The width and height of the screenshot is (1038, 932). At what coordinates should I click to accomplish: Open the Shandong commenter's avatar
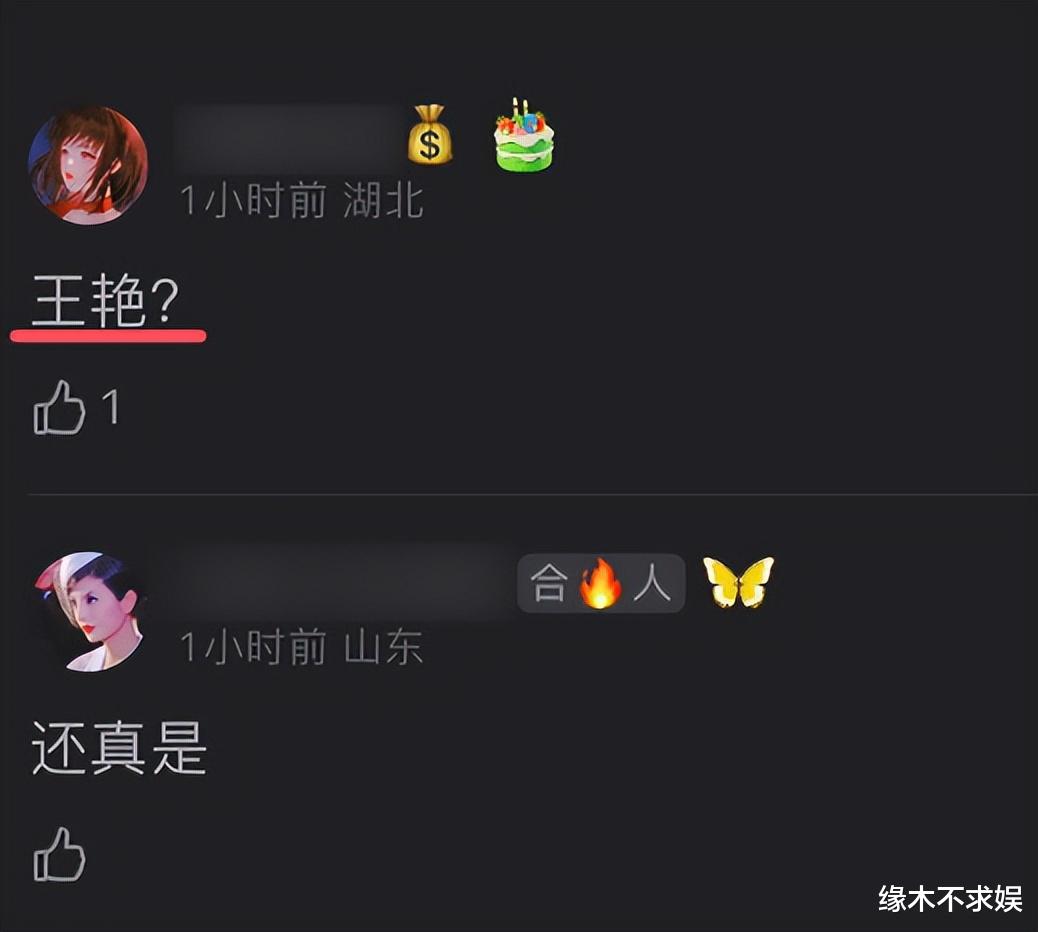[x=88, y=612]
